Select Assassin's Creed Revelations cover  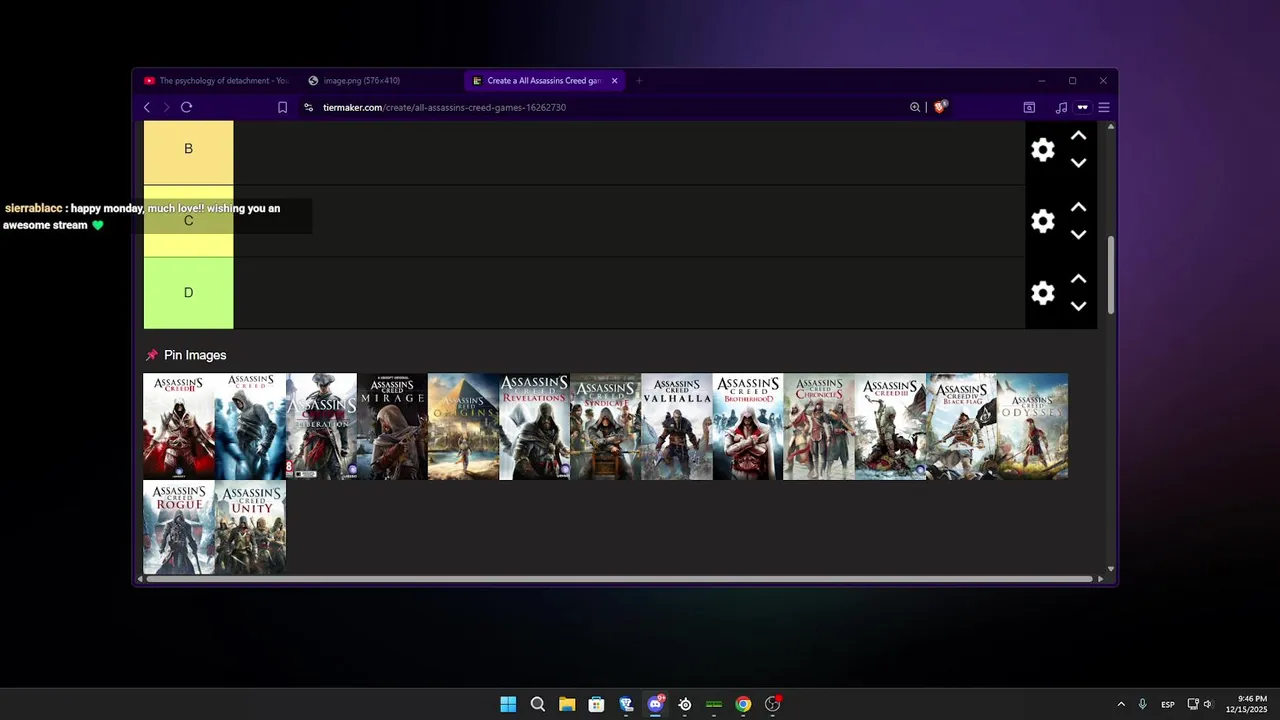point(535,426)
